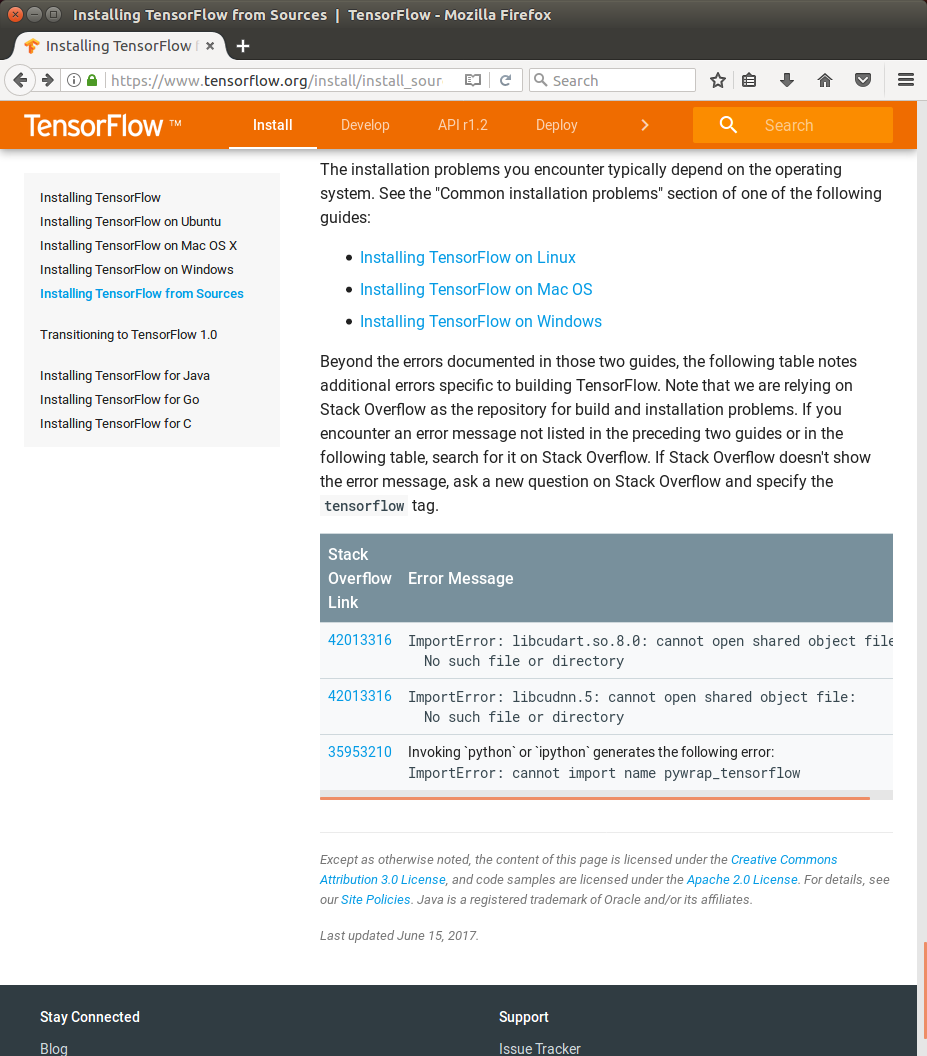Image resolution: width=927 pixels, height=1056 pixels.
Task: Open Site Policies link
Action: click(x=375, y=900)
